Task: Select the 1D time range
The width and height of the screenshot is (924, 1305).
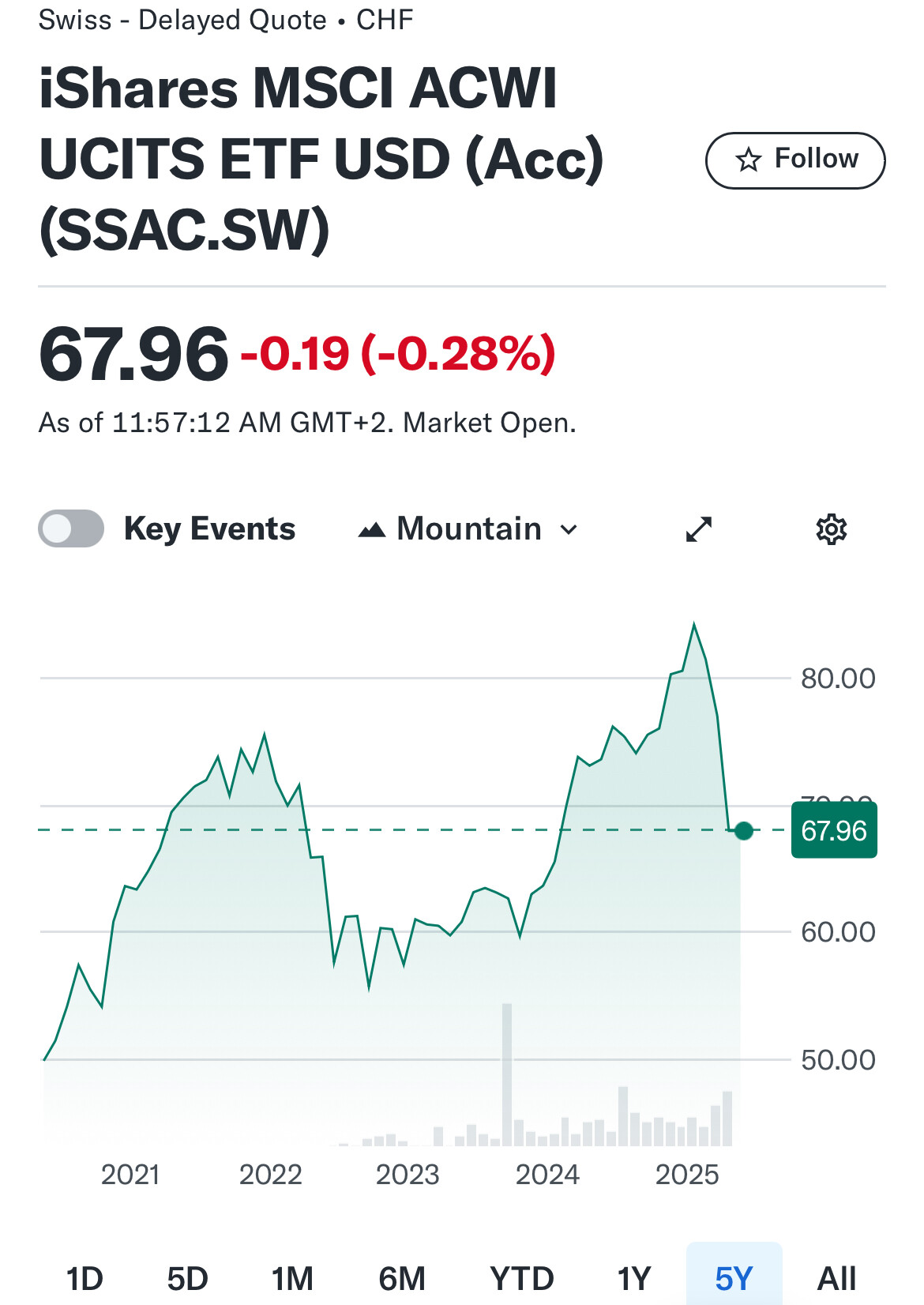Action: point(85,1277)
